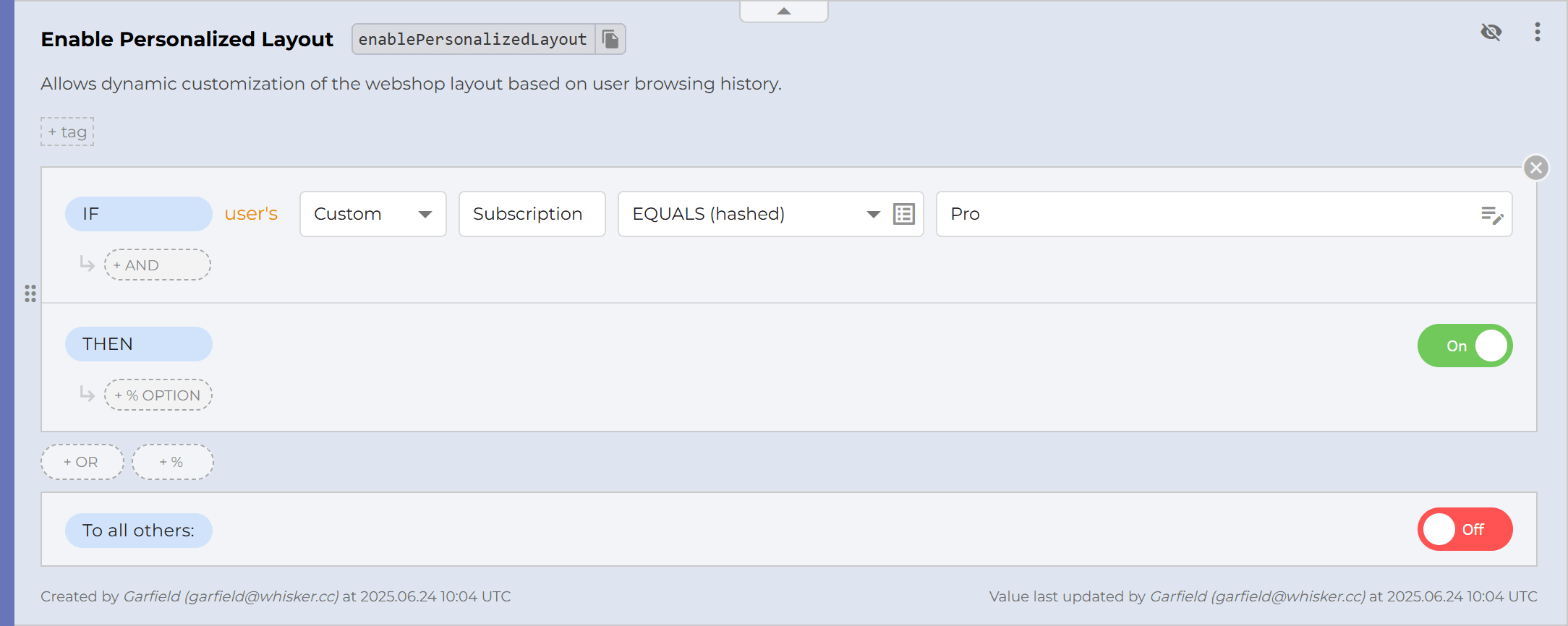Toggle the THEN value On switch
Screen dimensions: 1568x626
[x=1465, y=346]
